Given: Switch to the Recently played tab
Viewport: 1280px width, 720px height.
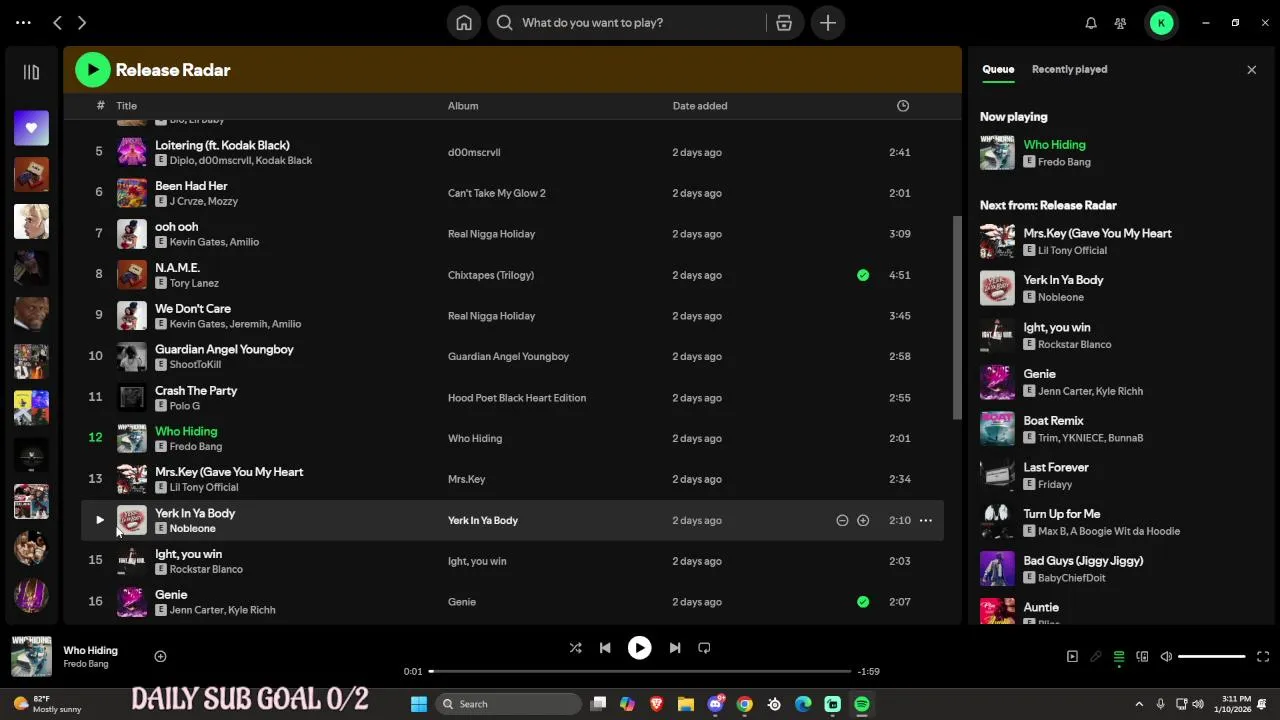Looking at the screenshot, I should click(x=1069, y=70).
